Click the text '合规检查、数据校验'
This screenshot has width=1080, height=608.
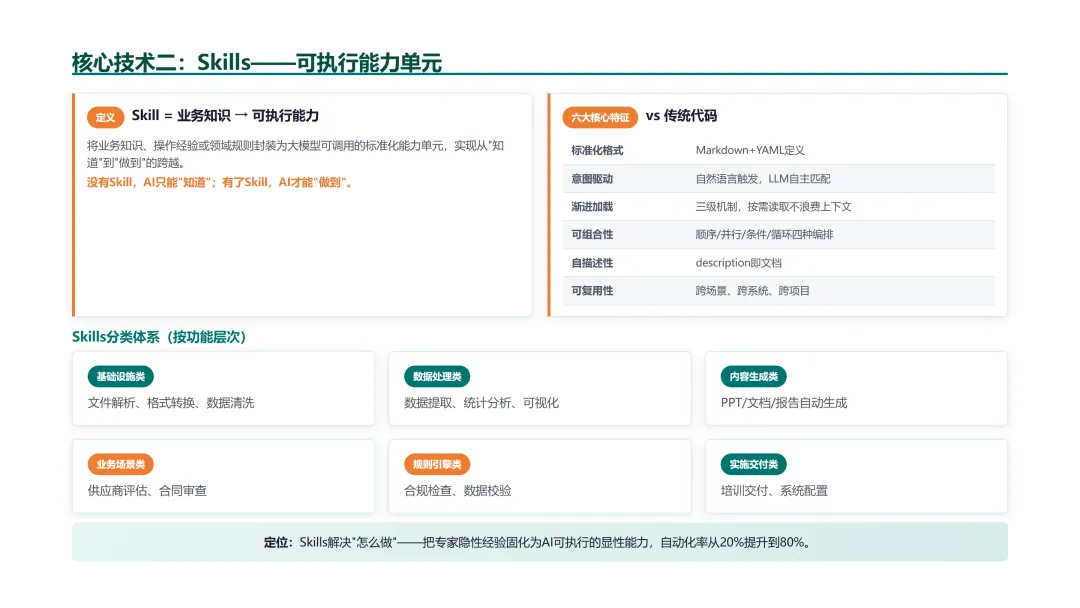point(457,491)
